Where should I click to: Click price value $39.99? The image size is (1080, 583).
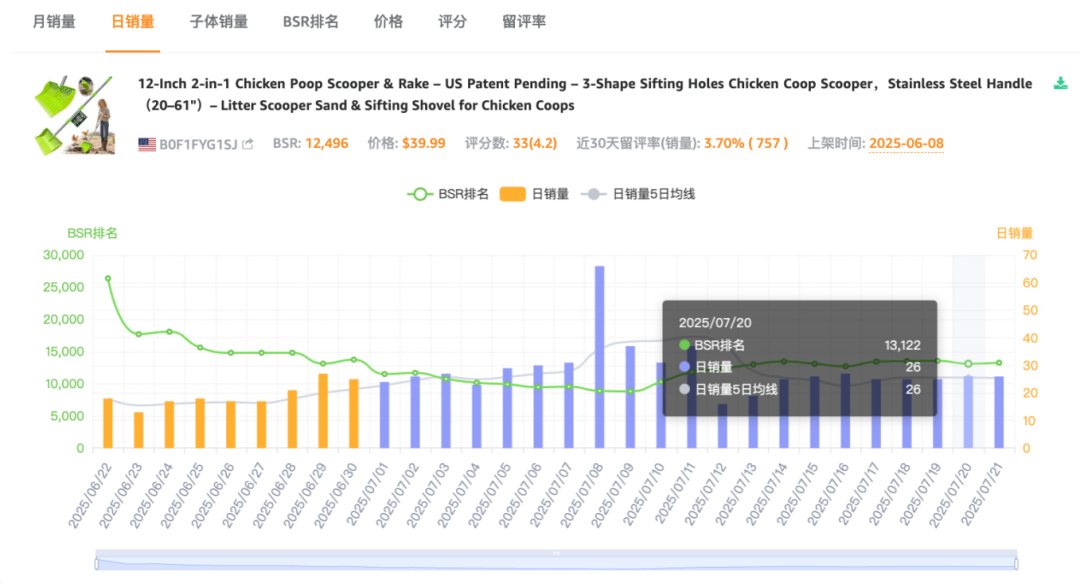424,143
